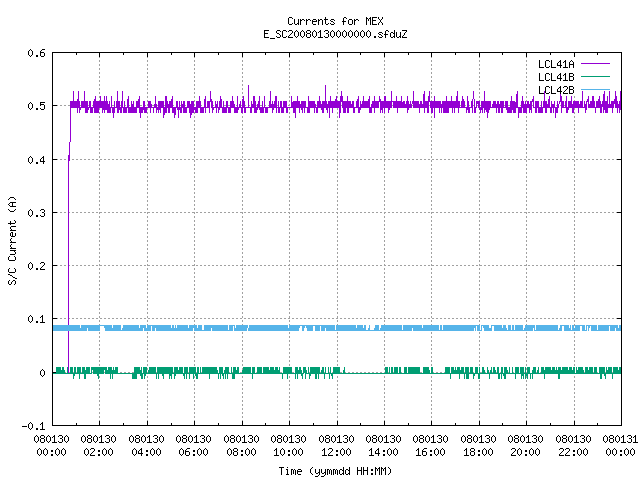Click the LCL42B legend label

coord(556,90)
